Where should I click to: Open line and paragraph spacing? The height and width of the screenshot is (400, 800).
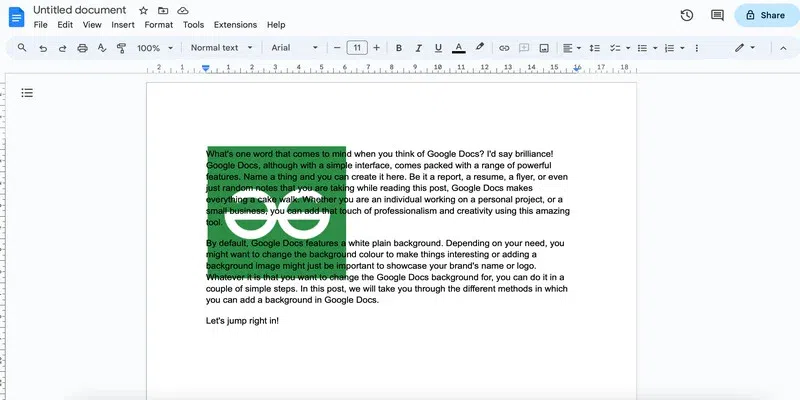594,48
